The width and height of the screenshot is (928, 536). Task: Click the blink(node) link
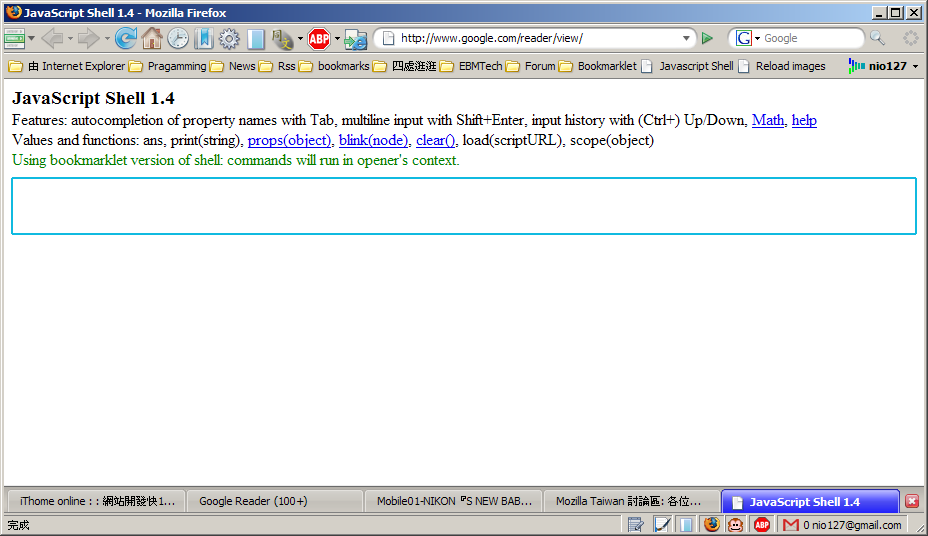coord(373,140)
